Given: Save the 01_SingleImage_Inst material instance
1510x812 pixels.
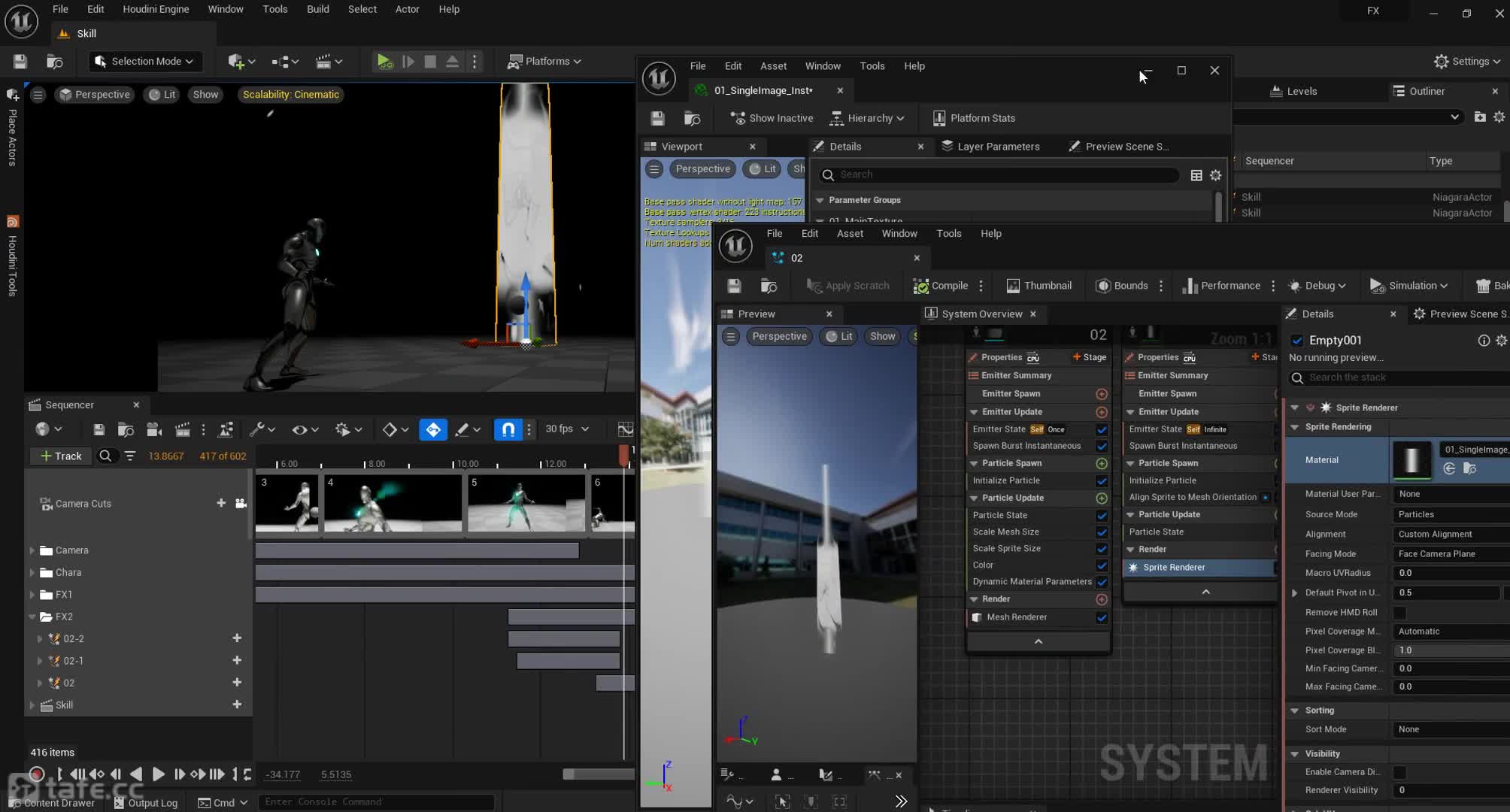Looking at the screenshot, I should coord(657,118).
